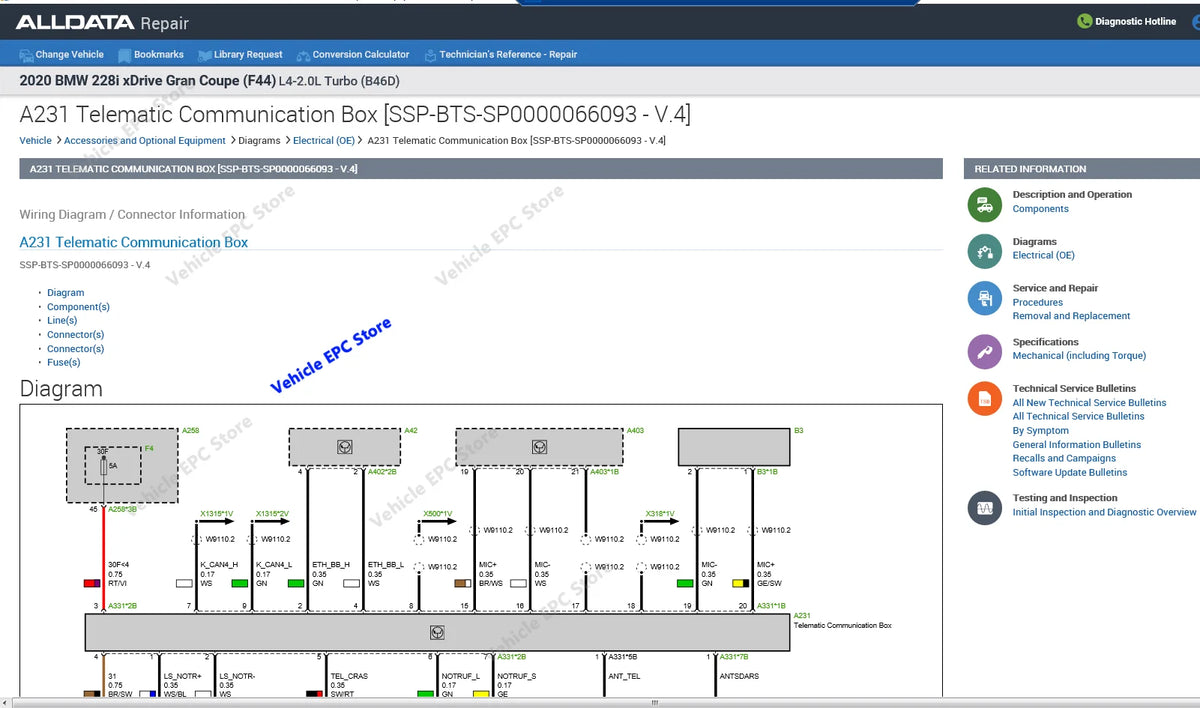The image size is (1200, 708).
Task: Click the A403 component box in diagram
Action: click(539, 447)
